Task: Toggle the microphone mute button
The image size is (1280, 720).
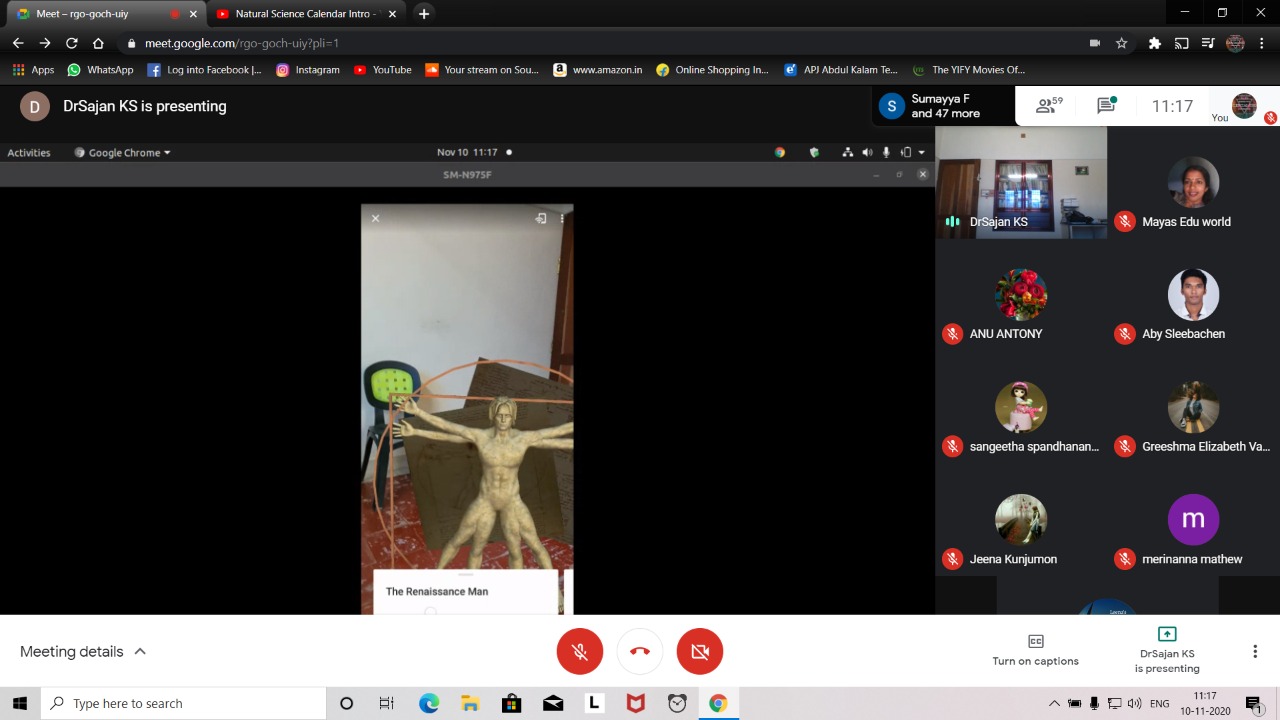Action: coord(580,651)
